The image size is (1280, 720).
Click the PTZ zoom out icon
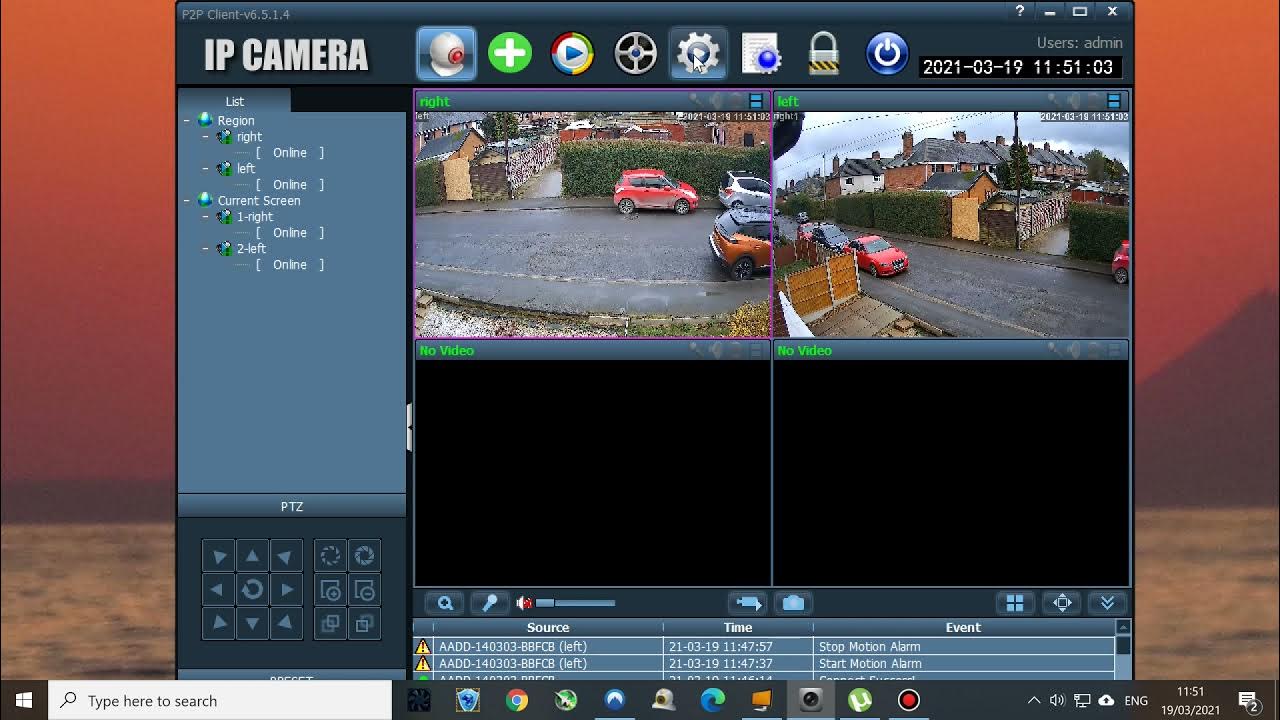364,590
